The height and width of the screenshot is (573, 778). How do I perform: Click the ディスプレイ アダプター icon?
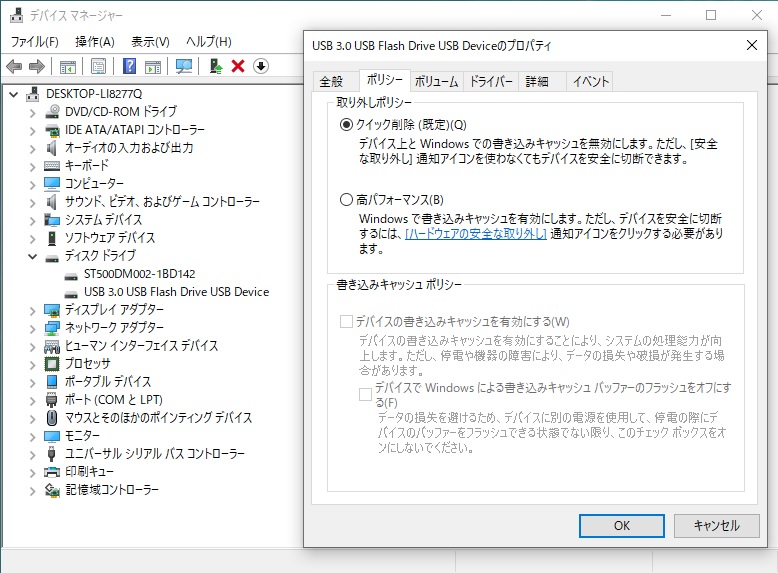point(52,310)
